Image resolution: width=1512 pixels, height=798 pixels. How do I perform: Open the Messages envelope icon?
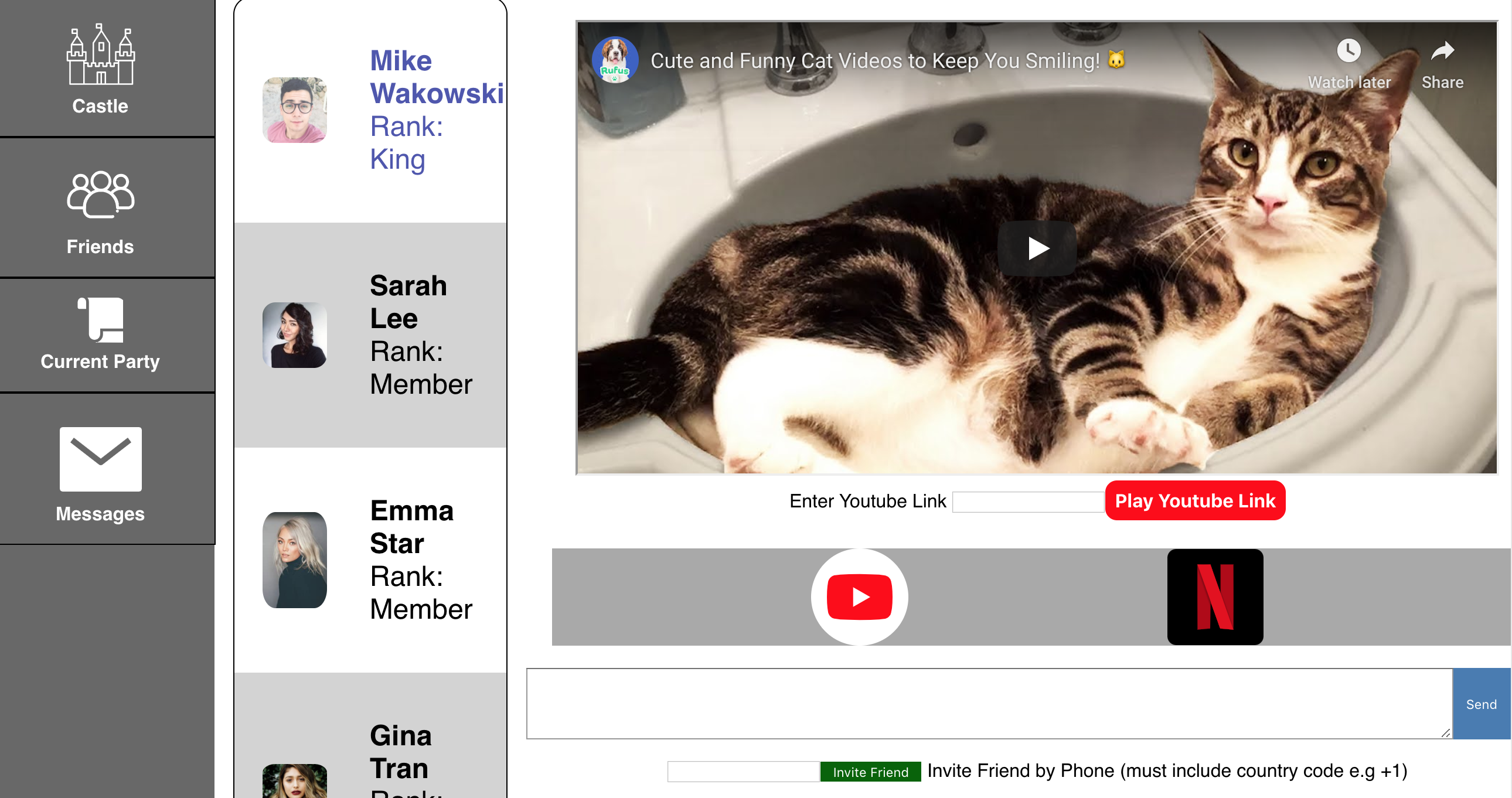(x=100, y=459)
